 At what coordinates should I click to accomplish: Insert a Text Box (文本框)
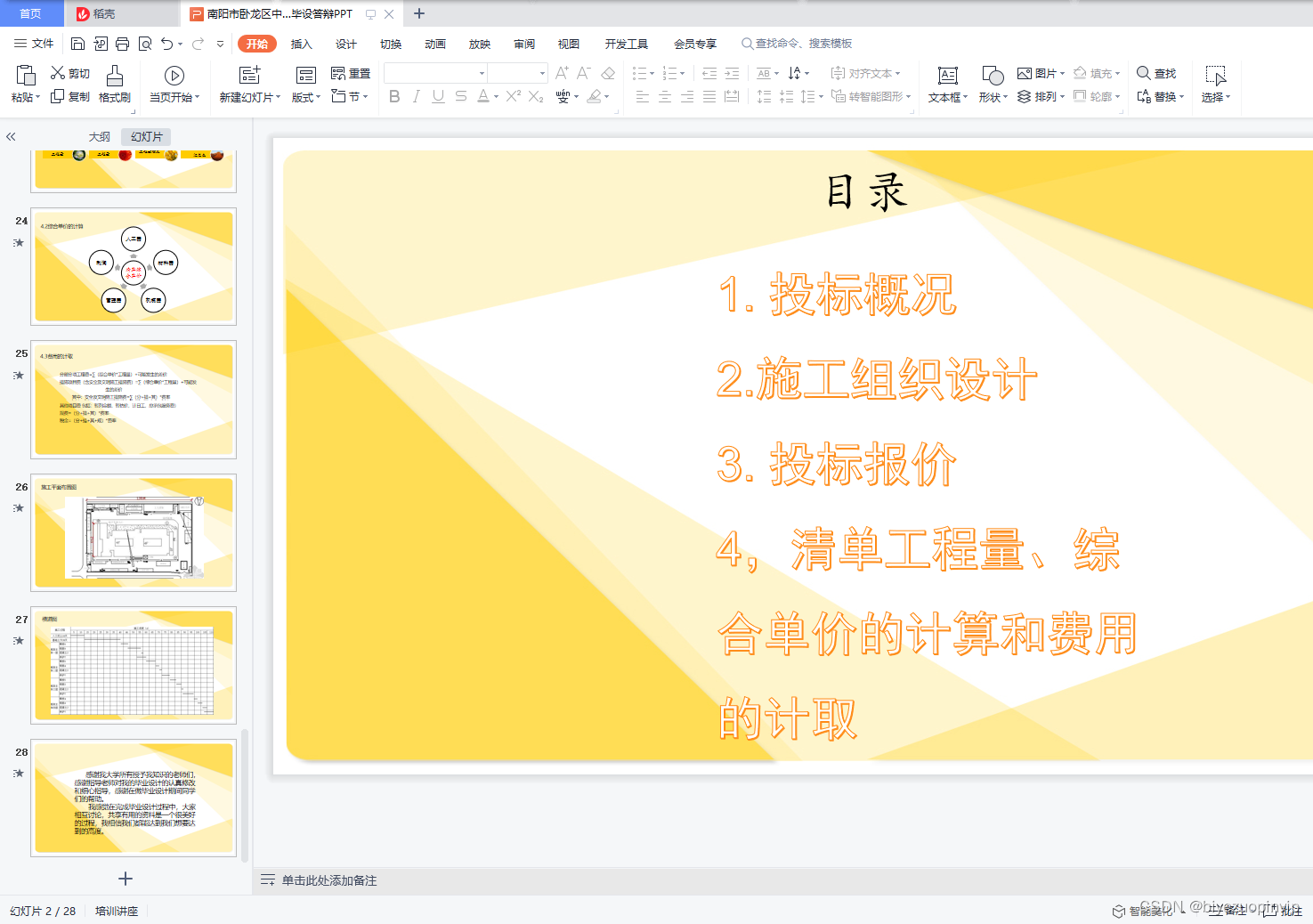(948, 84)
